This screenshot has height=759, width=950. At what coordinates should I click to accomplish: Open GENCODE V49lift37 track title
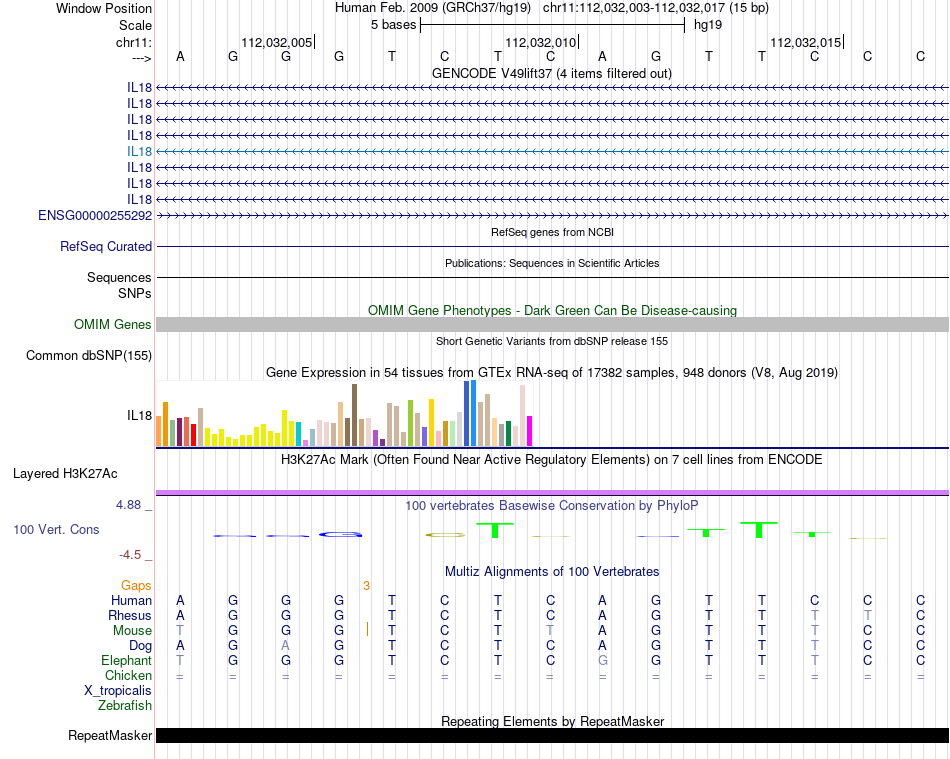(x=551, y=73)
